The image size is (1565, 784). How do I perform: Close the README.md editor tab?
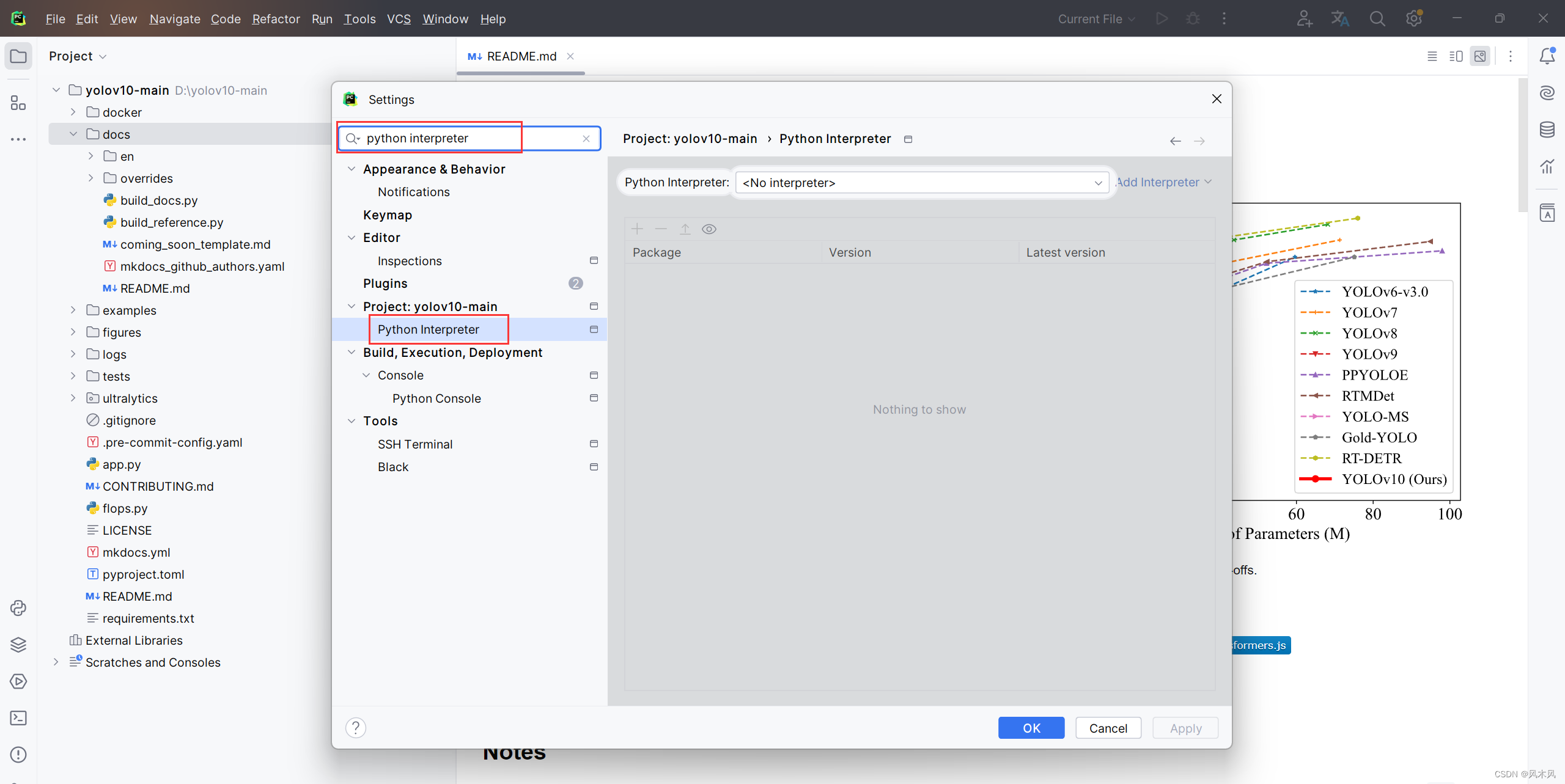click(x=570, y=56)
